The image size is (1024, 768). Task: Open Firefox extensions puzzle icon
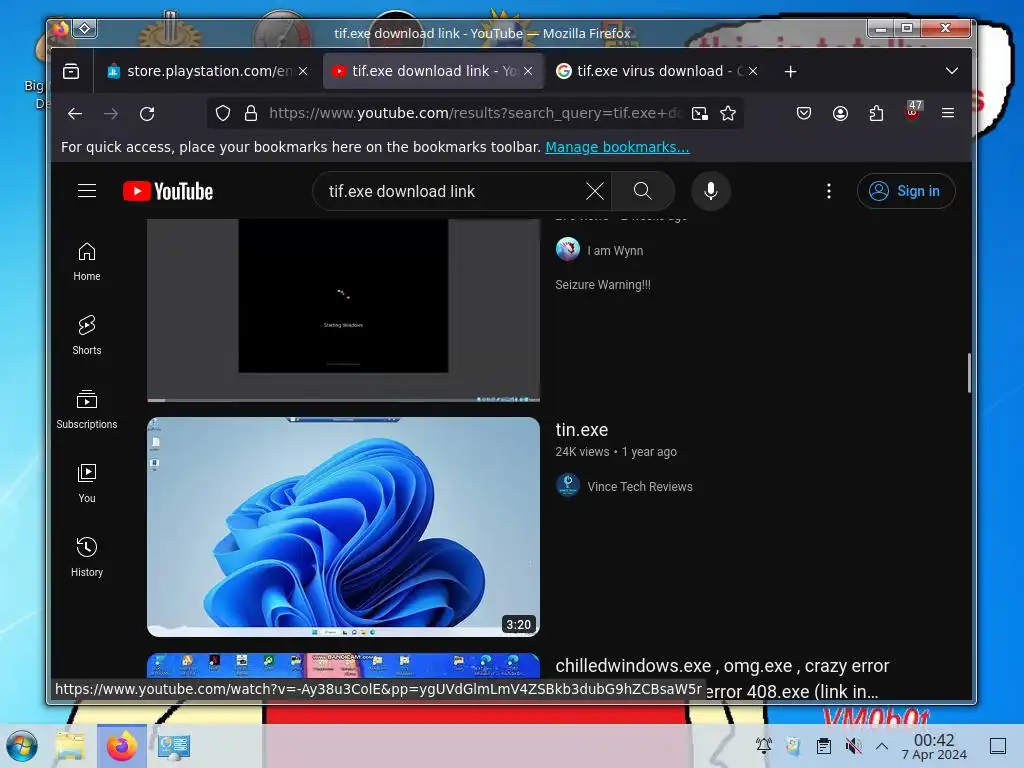click(876, 114)
